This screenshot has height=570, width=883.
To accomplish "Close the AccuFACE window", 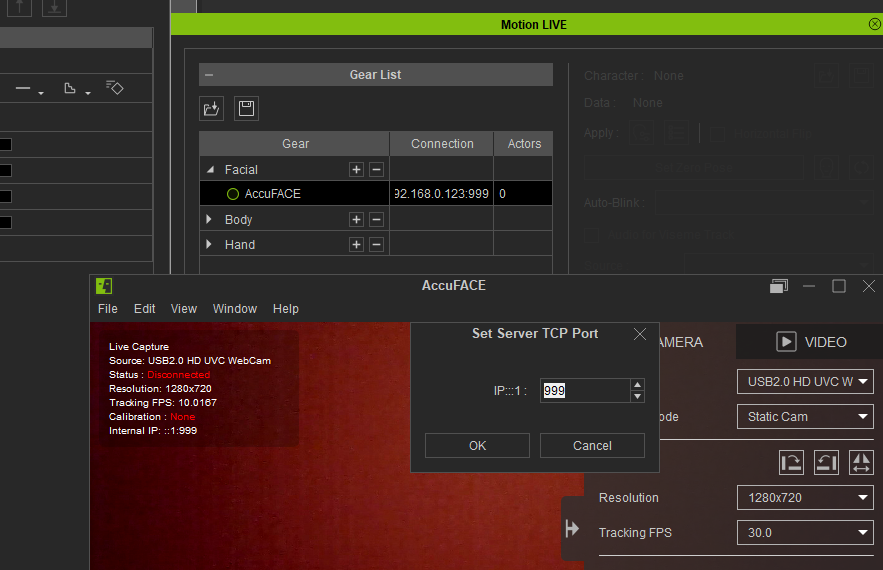I will pyautogui.click(x=869, y=286).
